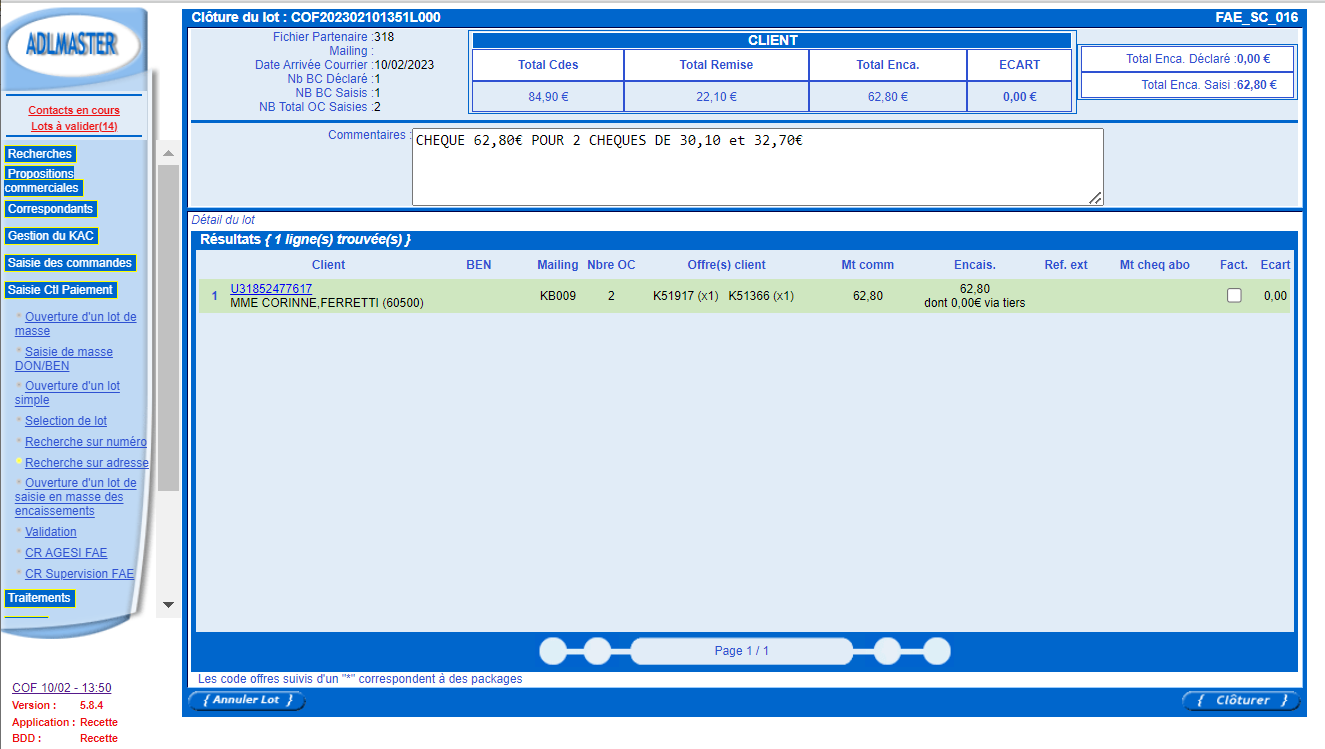Open the Recherches menu
This screenshot has height=749, width=1325.
(40, 154)
